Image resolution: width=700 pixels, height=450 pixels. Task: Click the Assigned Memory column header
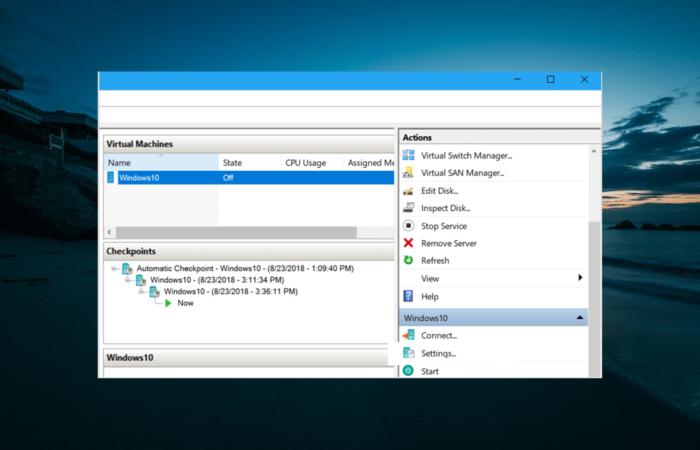click(369, 162)
